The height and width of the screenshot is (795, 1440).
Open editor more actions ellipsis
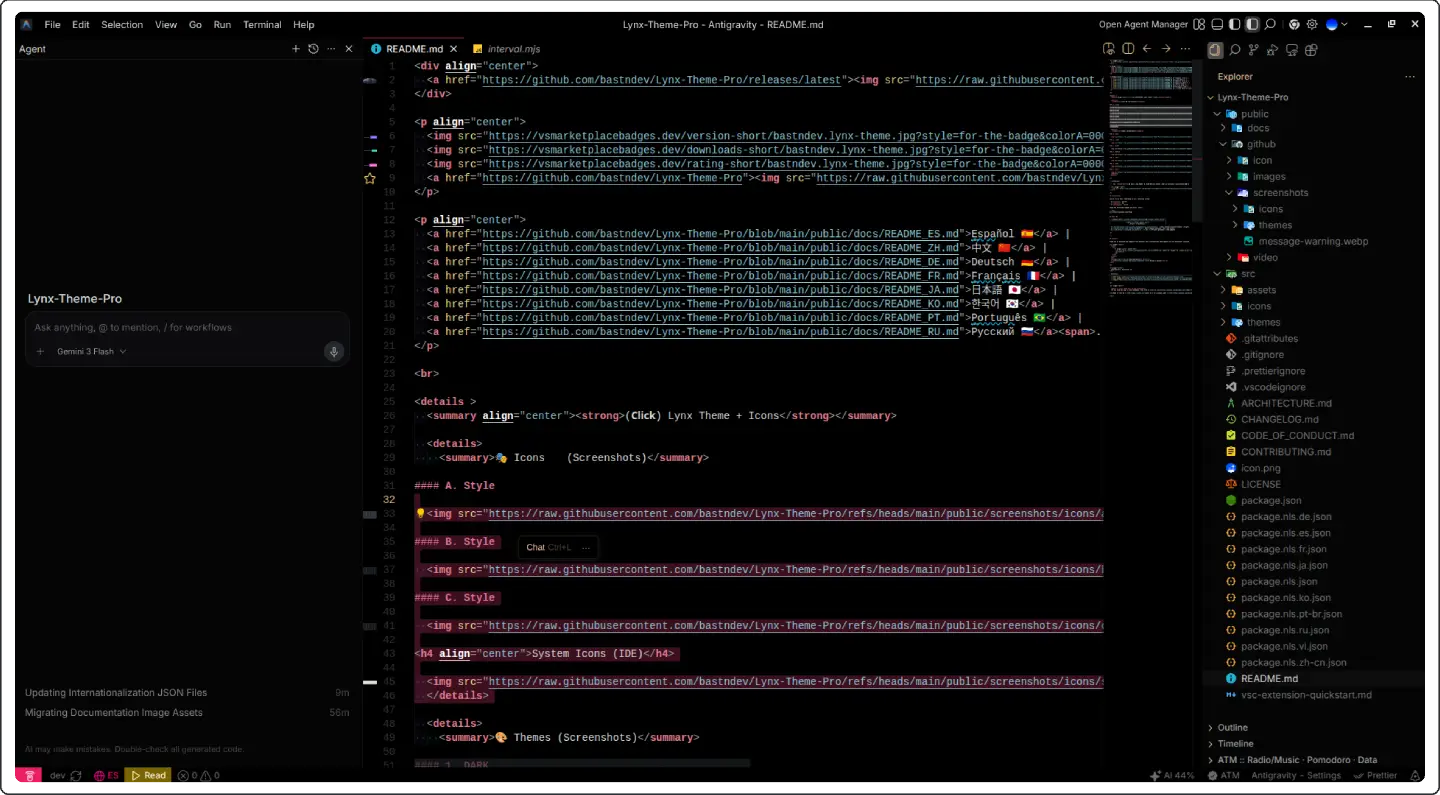coord(1185,48)
